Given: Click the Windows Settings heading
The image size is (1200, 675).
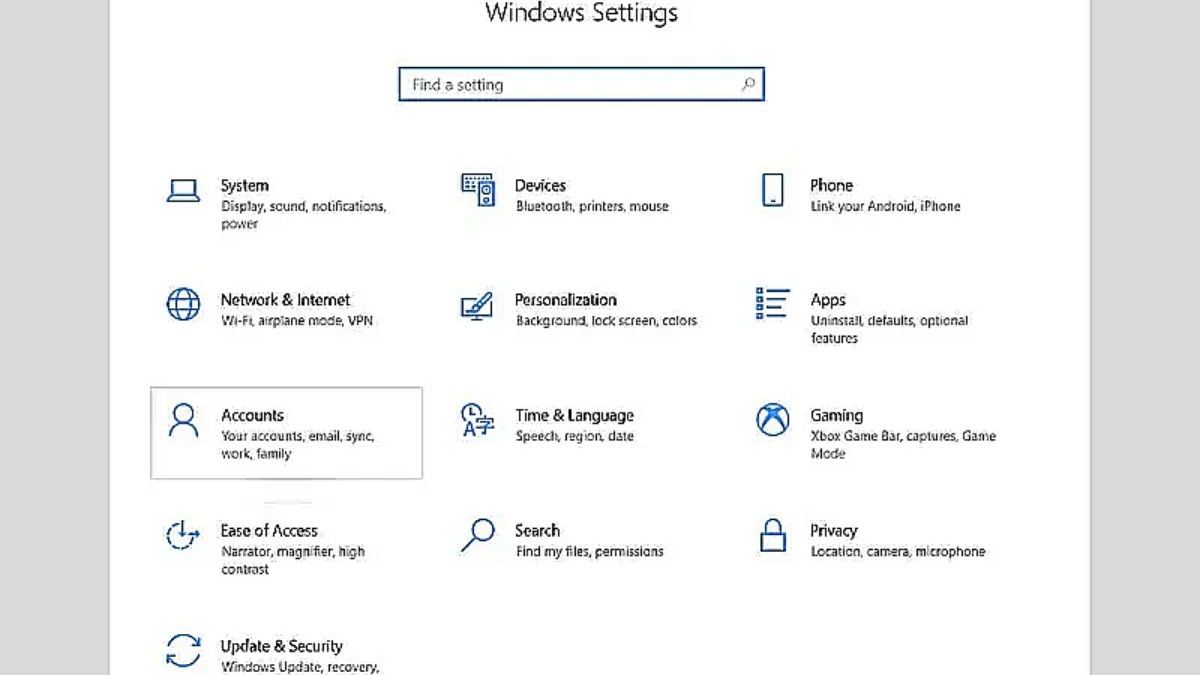Looking at the screenshot, I should tap(581, 14).
